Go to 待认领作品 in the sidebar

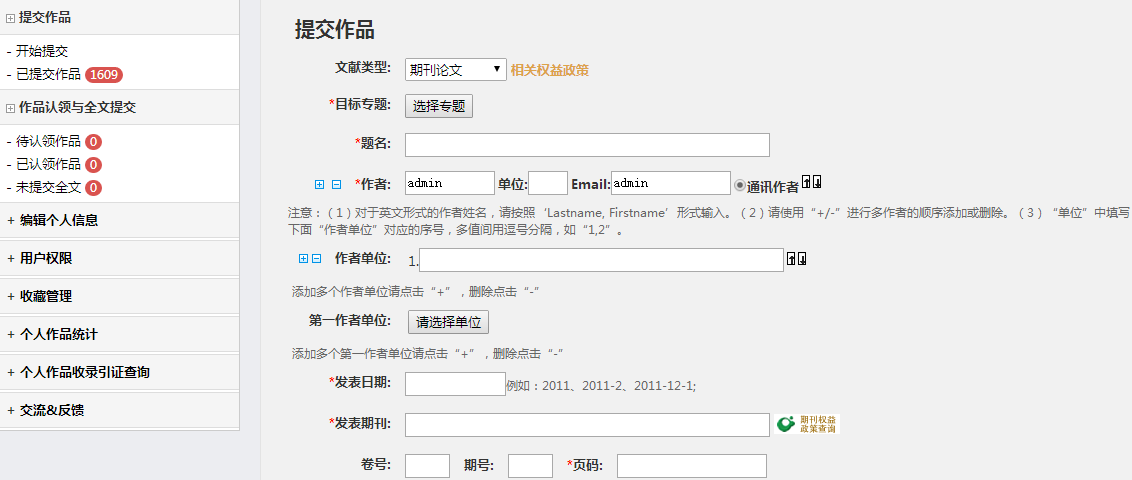pos(48,141)
